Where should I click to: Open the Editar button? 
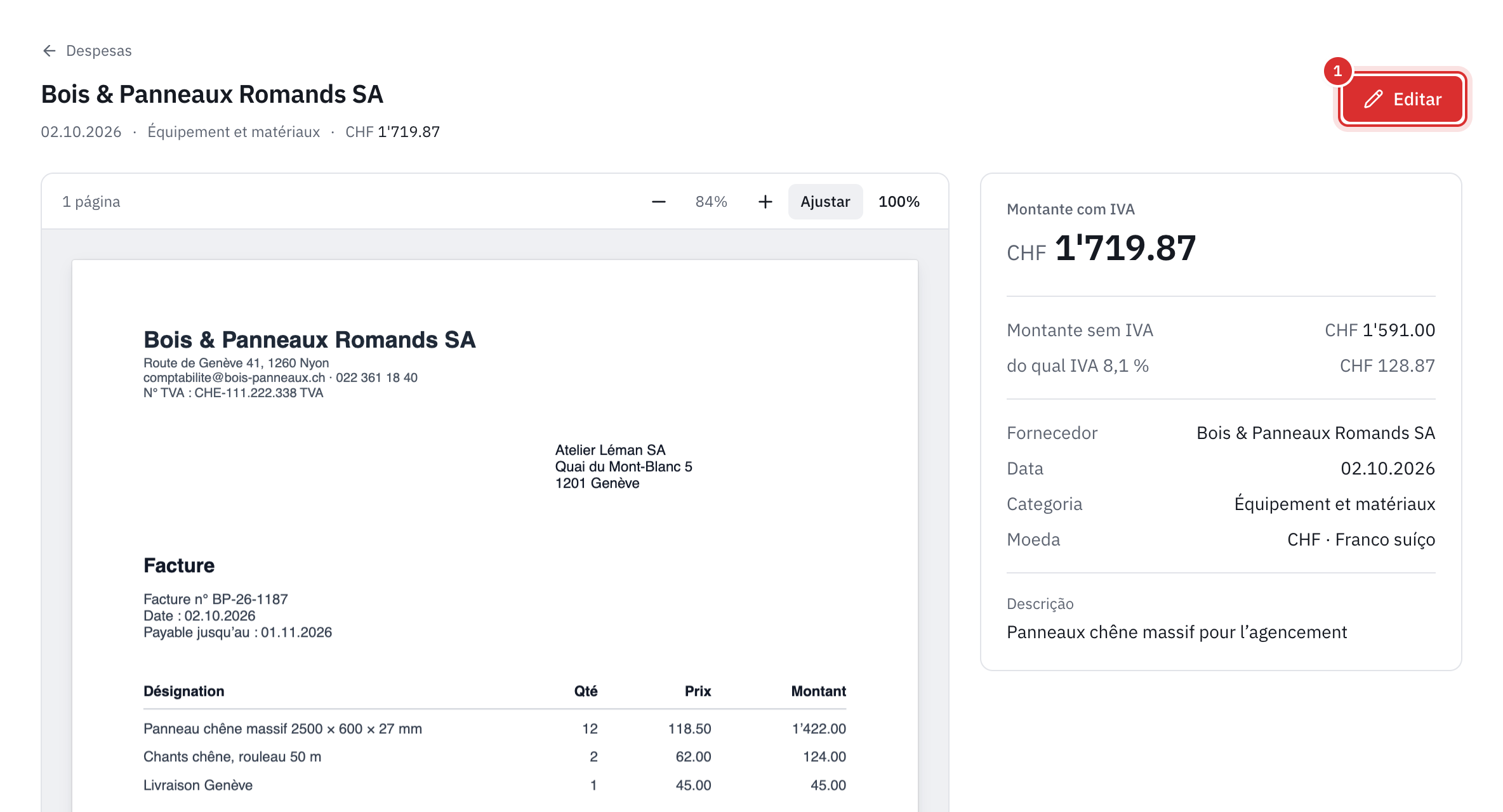[1403, 99]
